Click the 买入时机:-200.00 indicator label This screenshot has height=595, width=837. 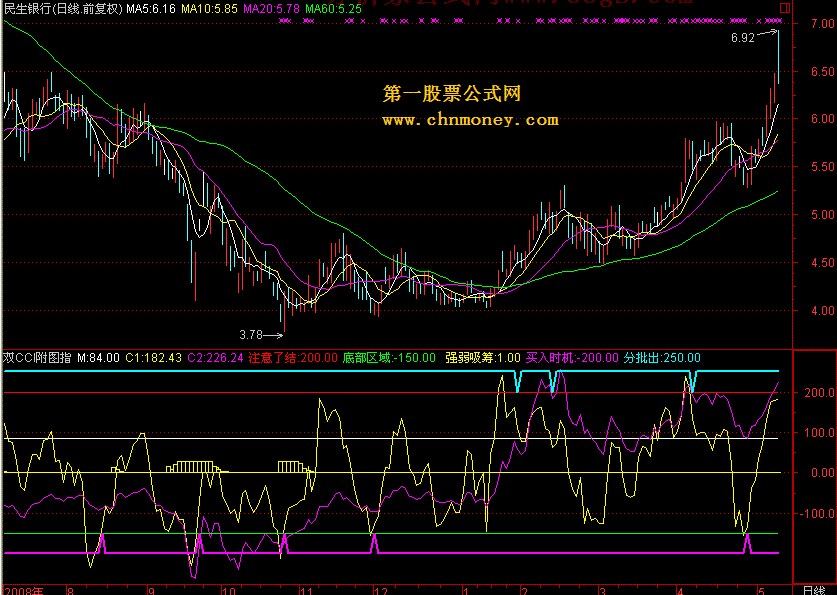coord(572,358)
